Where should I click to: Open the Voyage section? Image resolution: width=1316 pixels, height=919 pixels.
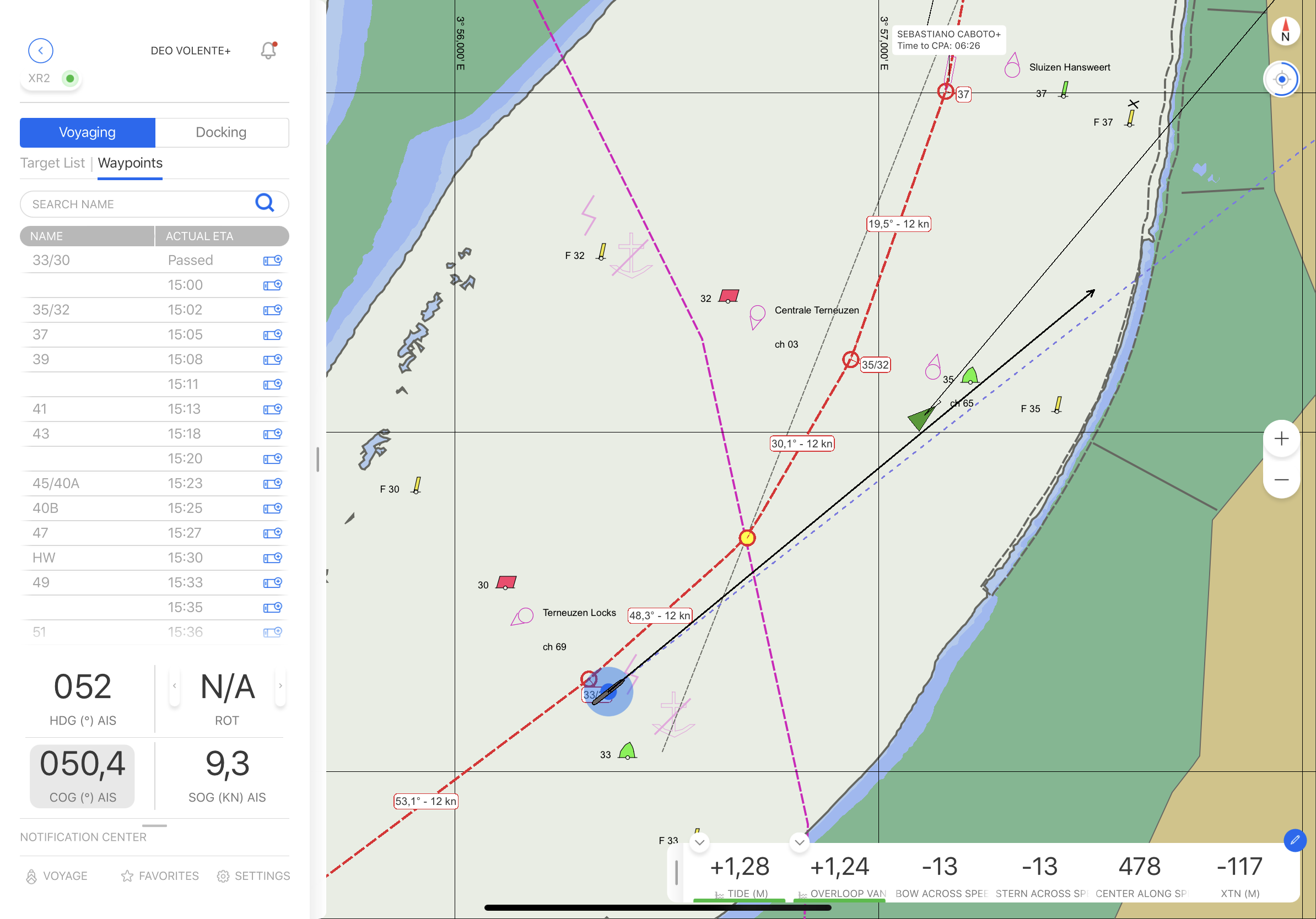[57, 875]
